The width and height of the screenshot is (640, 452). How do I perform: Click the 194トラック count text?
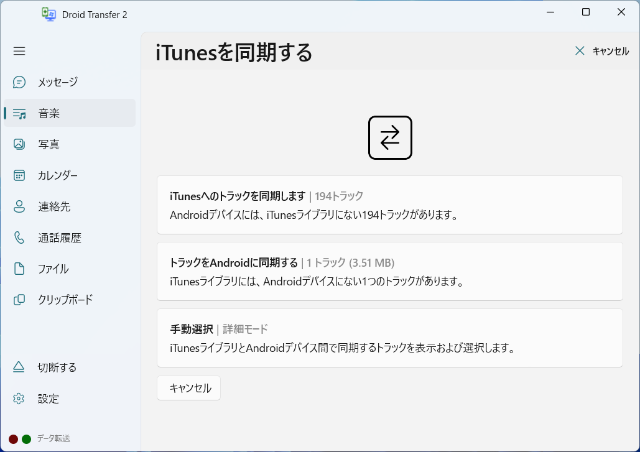pos(339,196)
